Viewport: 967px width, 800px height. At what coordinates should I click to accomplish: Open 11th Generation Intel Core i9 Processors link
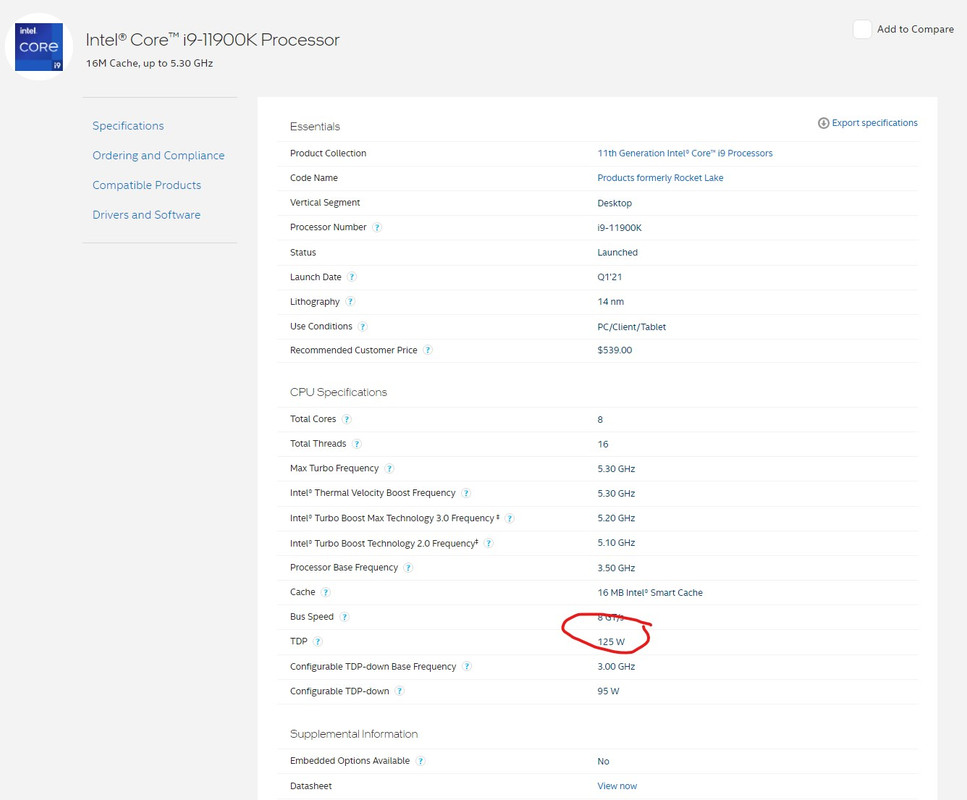click(685, 153)
